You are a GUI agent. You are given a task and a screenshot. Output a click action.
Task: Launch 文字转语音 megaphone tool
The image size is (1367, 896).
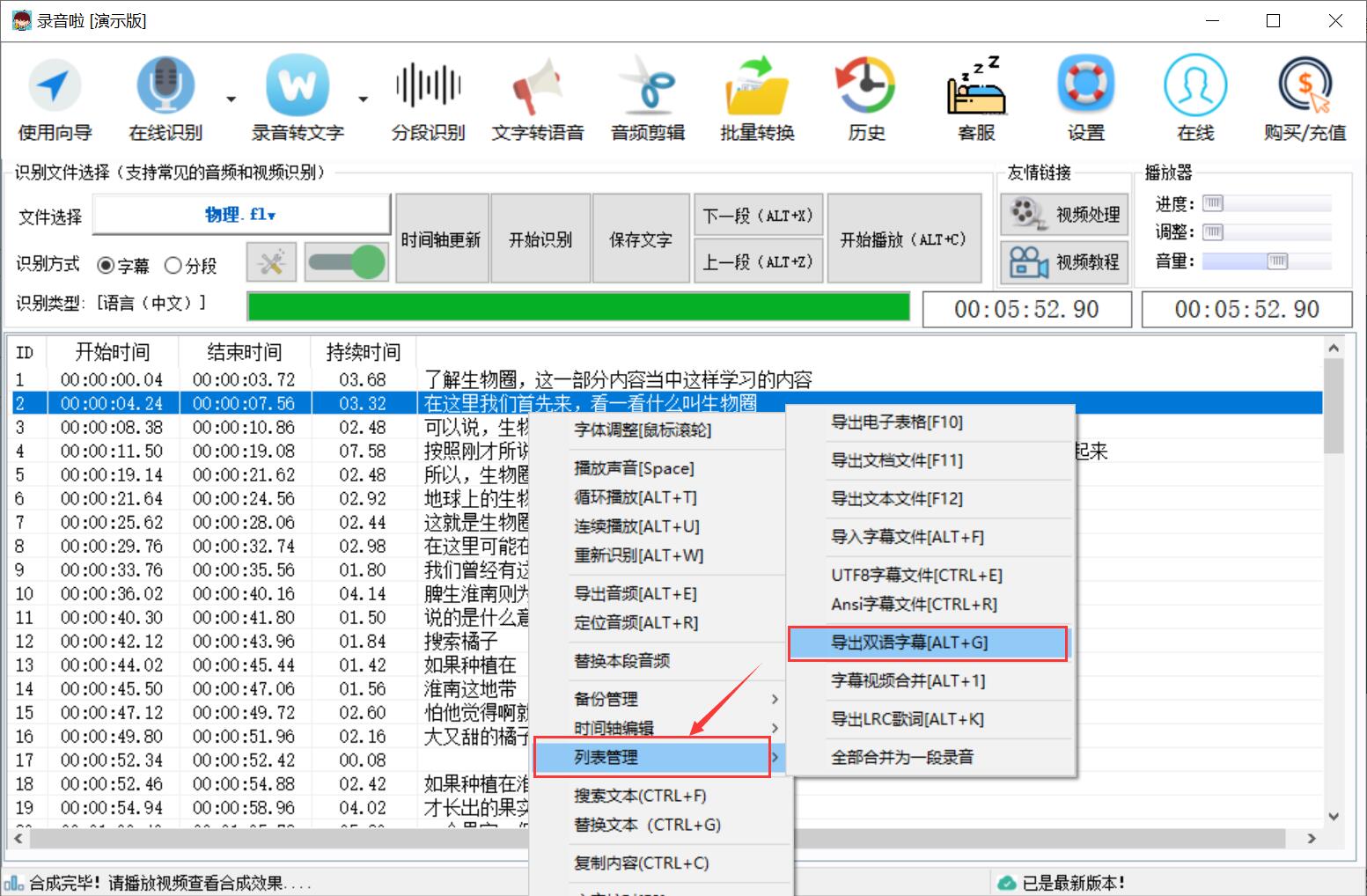538,99
